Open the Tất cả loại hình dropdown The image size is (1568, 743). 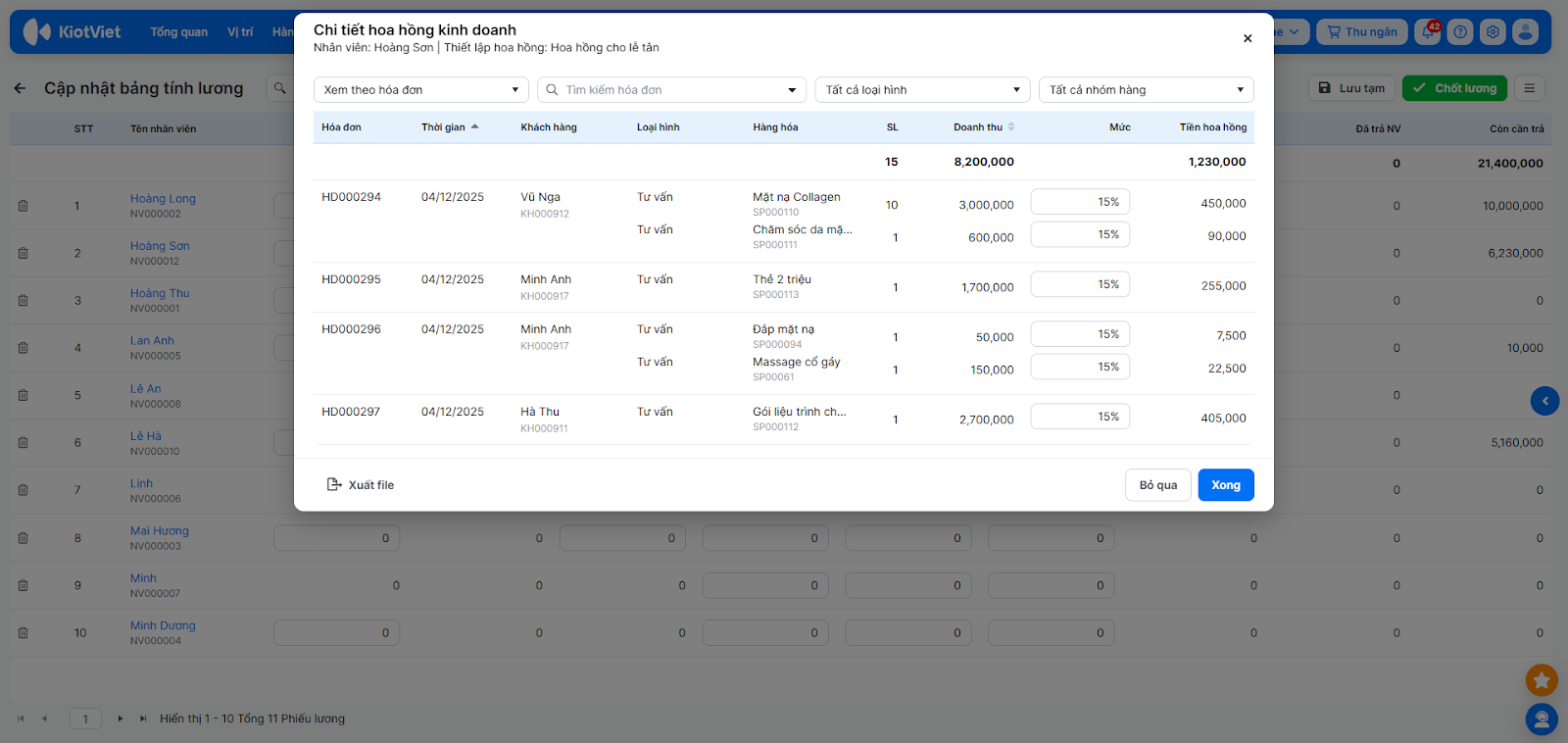(922, 90)
